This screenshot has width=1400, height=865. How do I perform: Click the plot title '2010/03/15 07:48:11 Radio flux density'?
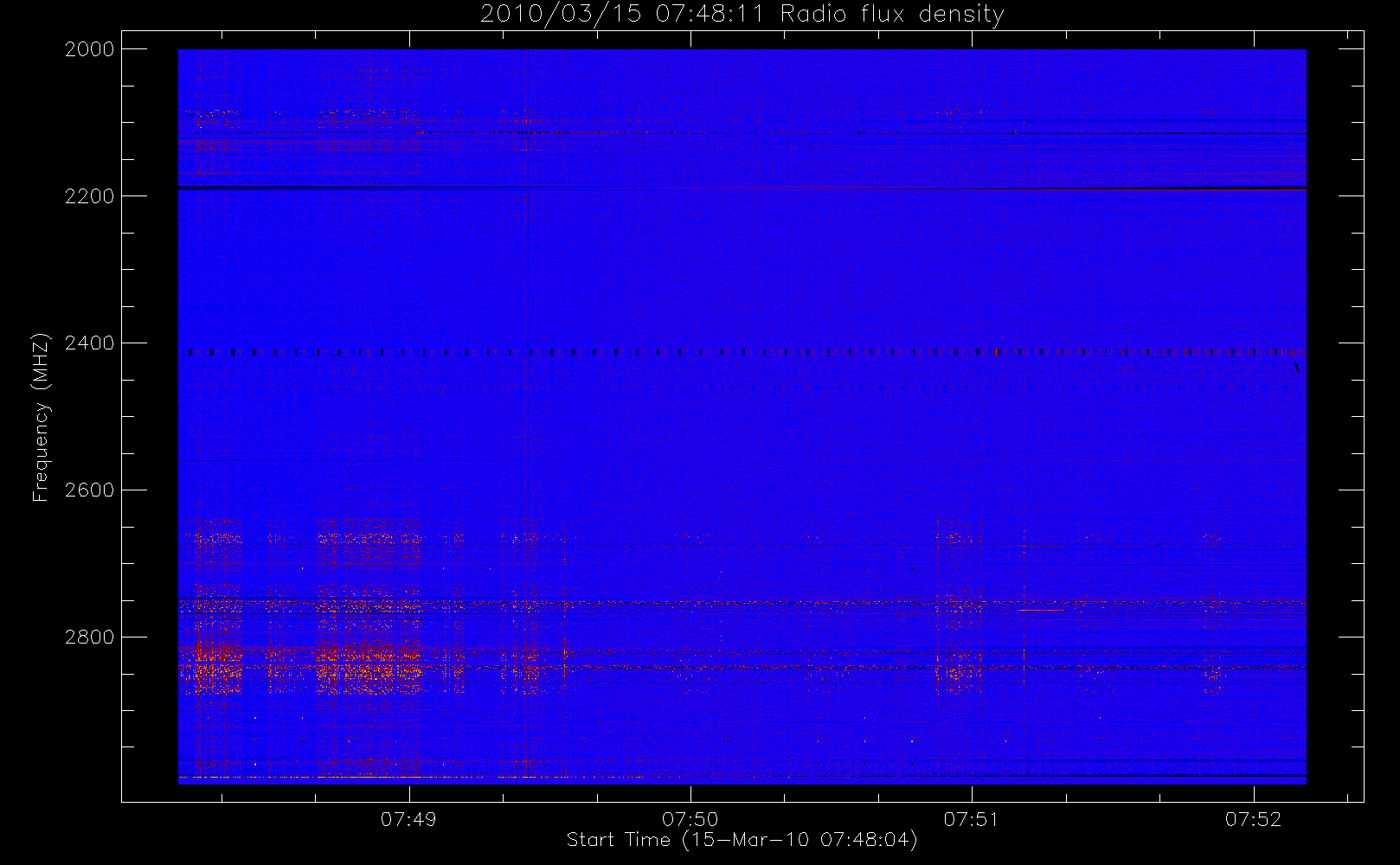(x=742, y=15)
